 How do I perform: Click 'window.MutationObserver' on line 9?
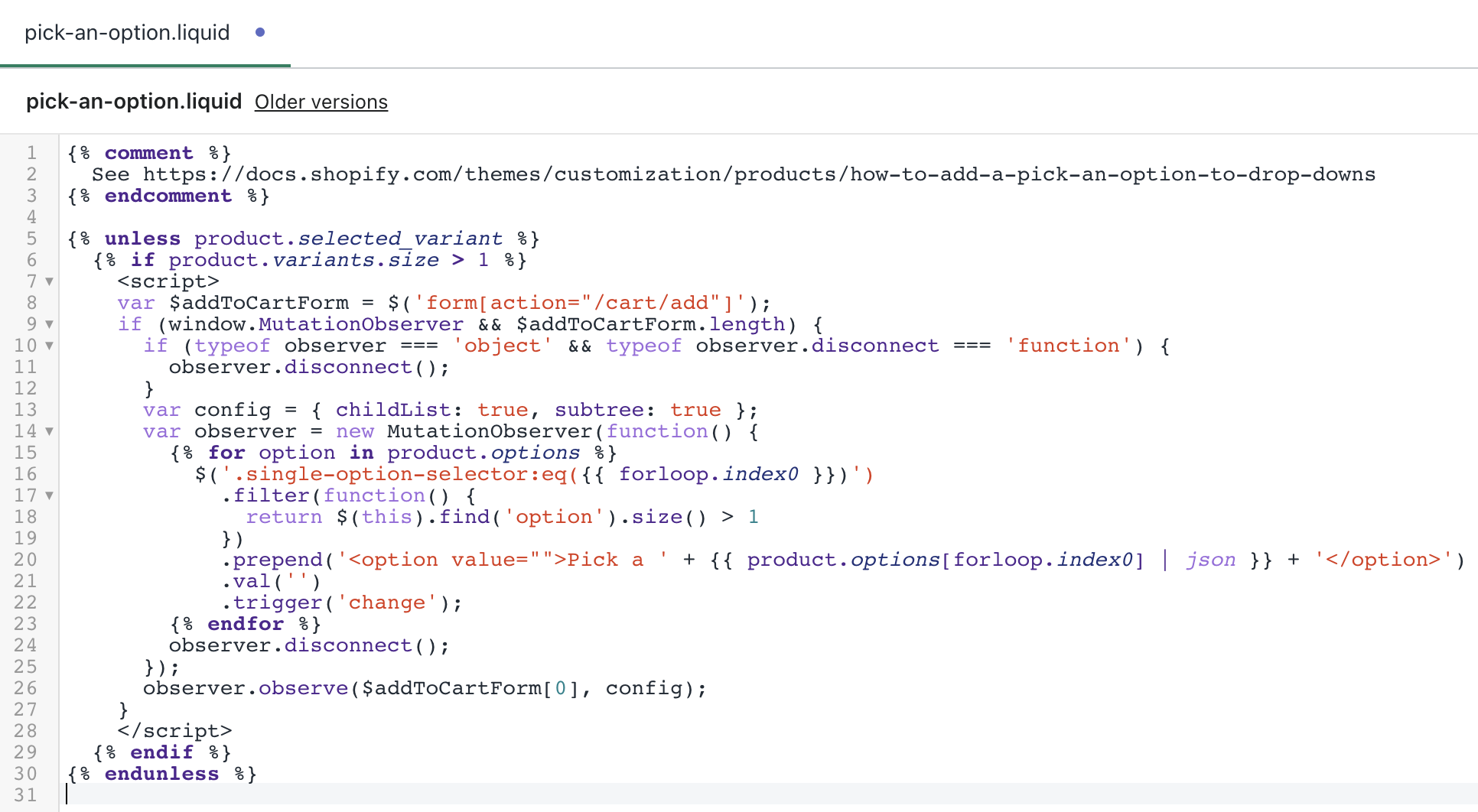point(316,324)
